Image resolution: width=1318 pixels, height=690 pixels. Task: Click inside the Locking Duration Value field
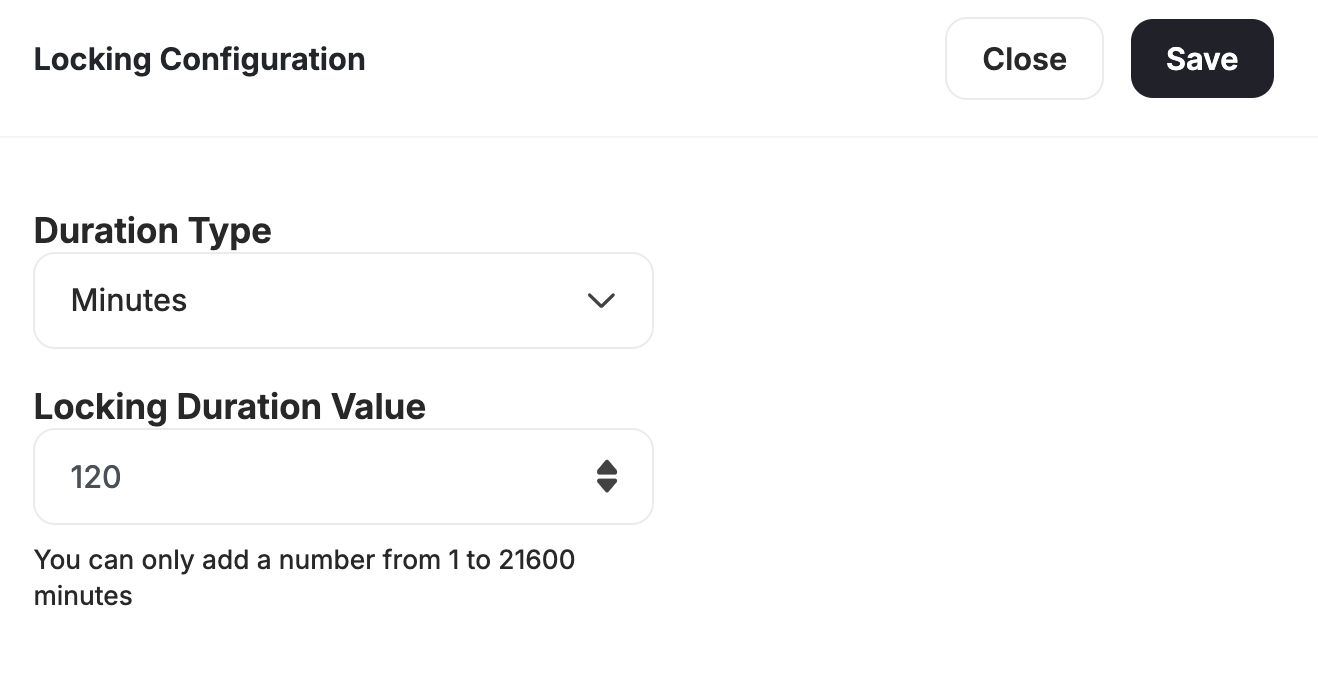[300, 477]
